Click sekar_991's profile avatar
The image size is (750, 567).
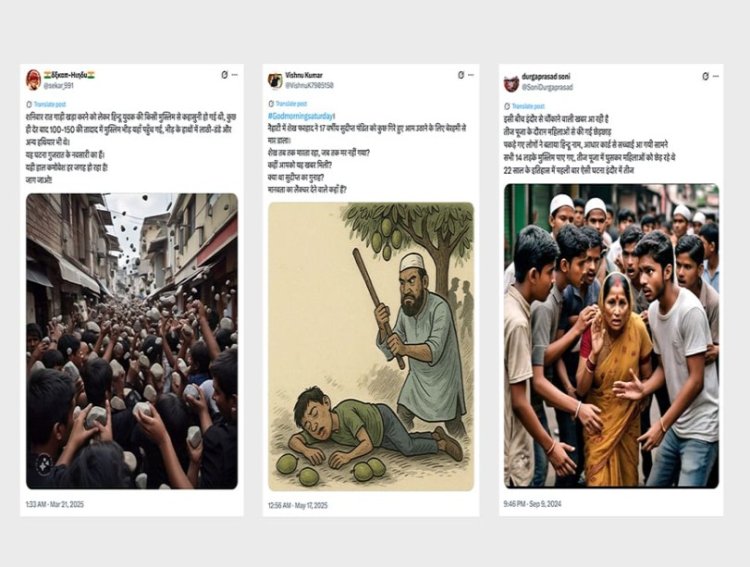[x=33, y=80]
